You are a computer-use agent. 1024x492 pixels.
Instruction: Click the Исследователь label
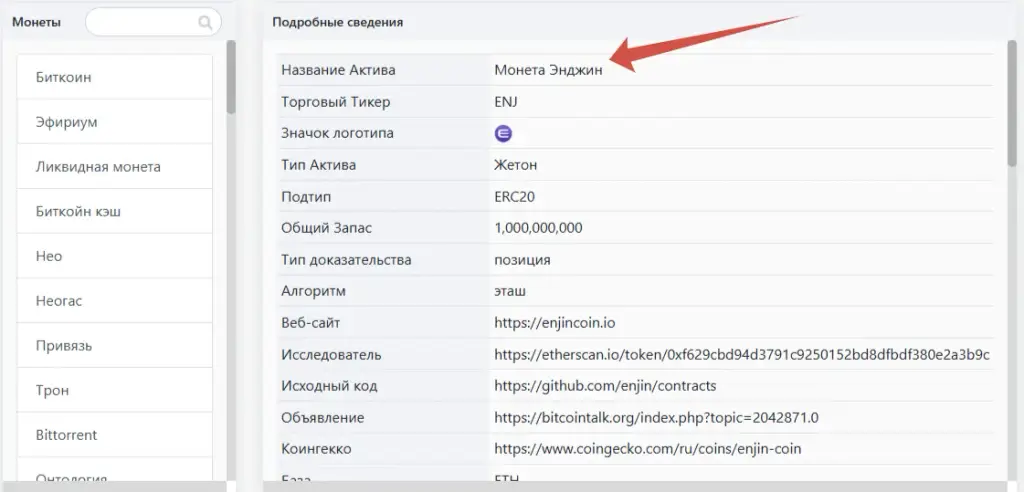331,355
